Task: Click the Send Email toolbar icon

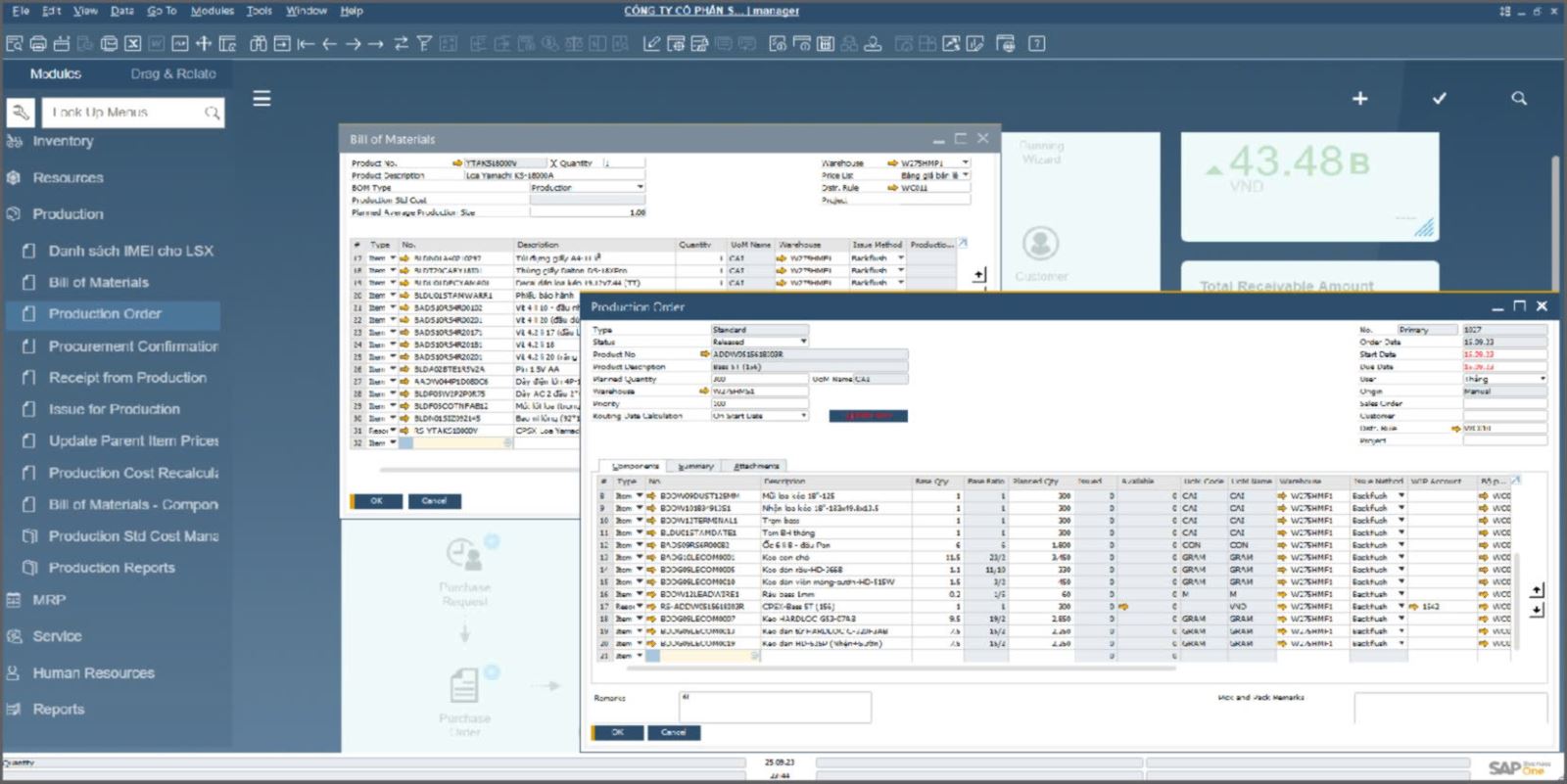Action: [62, 43]
